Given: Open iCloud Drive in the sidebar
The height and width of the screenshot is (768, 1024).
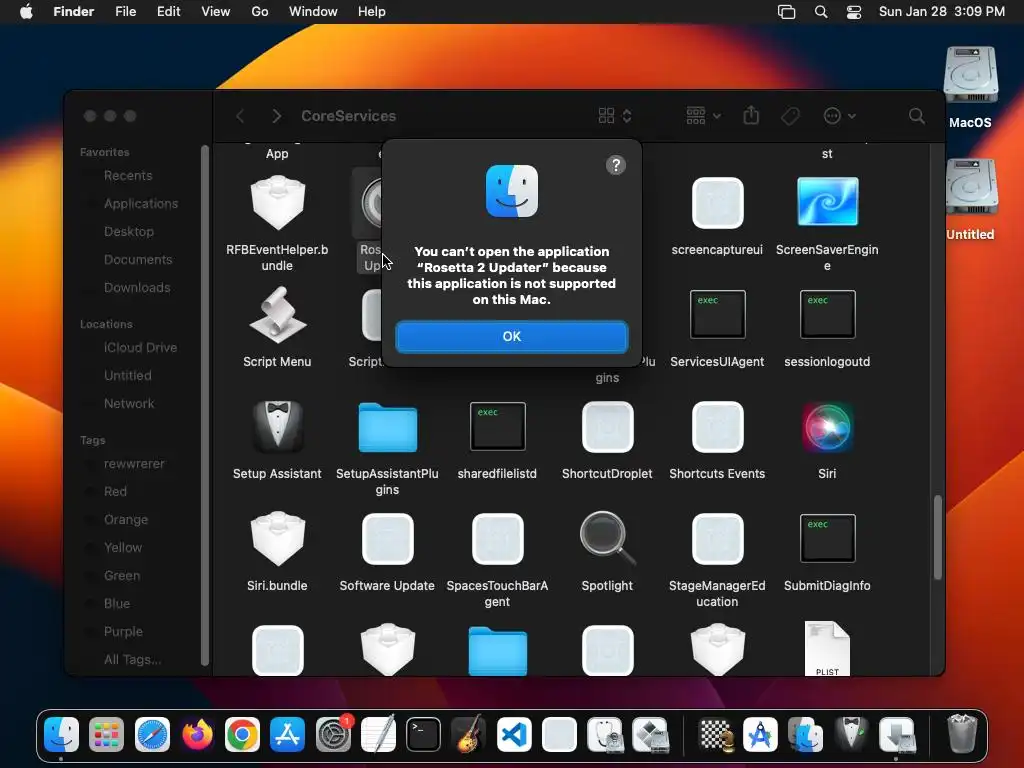Looking at the screenshot, I should coord(140,348).
